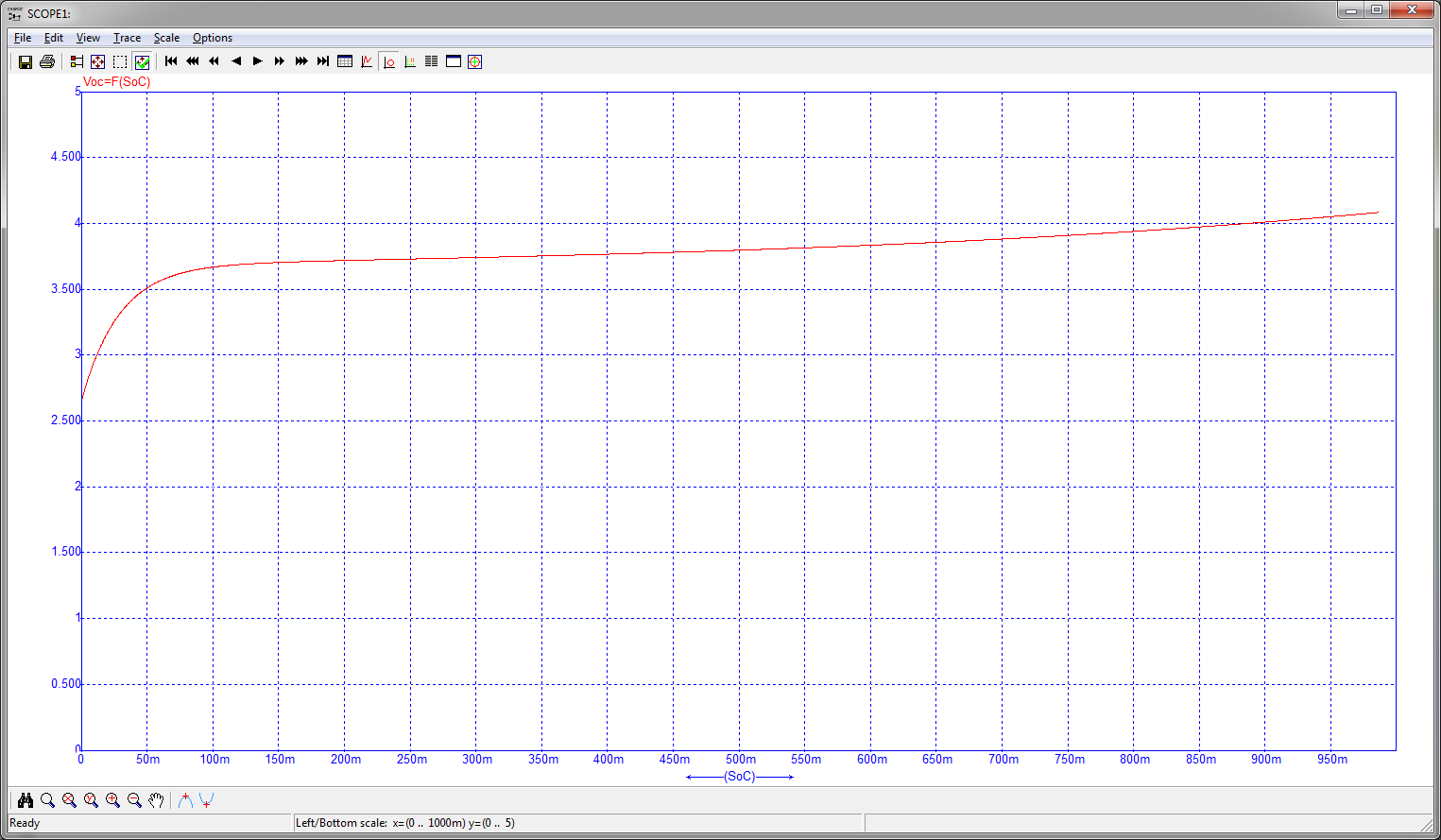Image resolution: width=1441 pixels, height=840 pixels.
Task: Click the Ready status bar text
Action: coord(25,823)
